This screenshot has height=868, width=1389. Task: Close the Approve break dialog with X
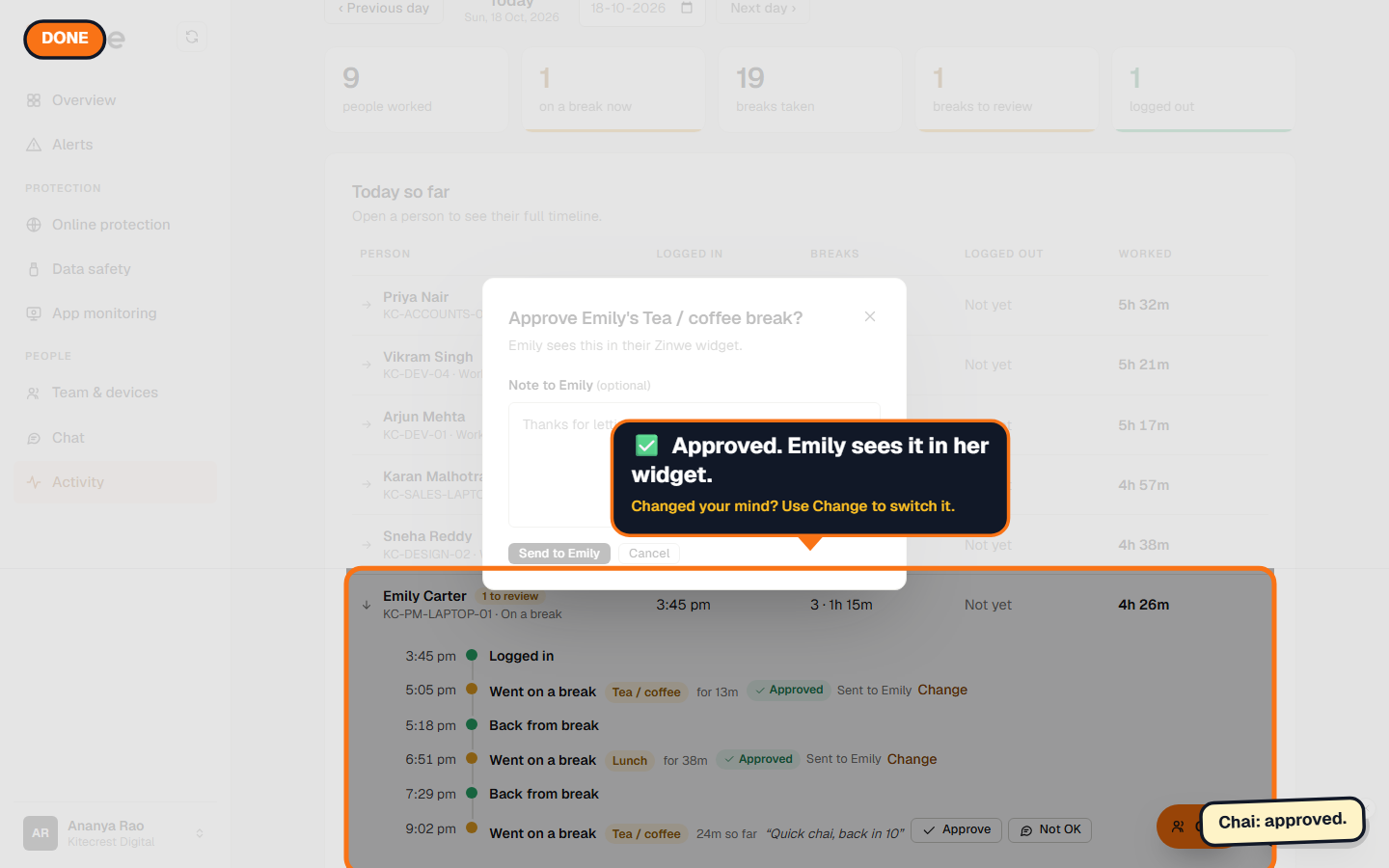point(870,316)
